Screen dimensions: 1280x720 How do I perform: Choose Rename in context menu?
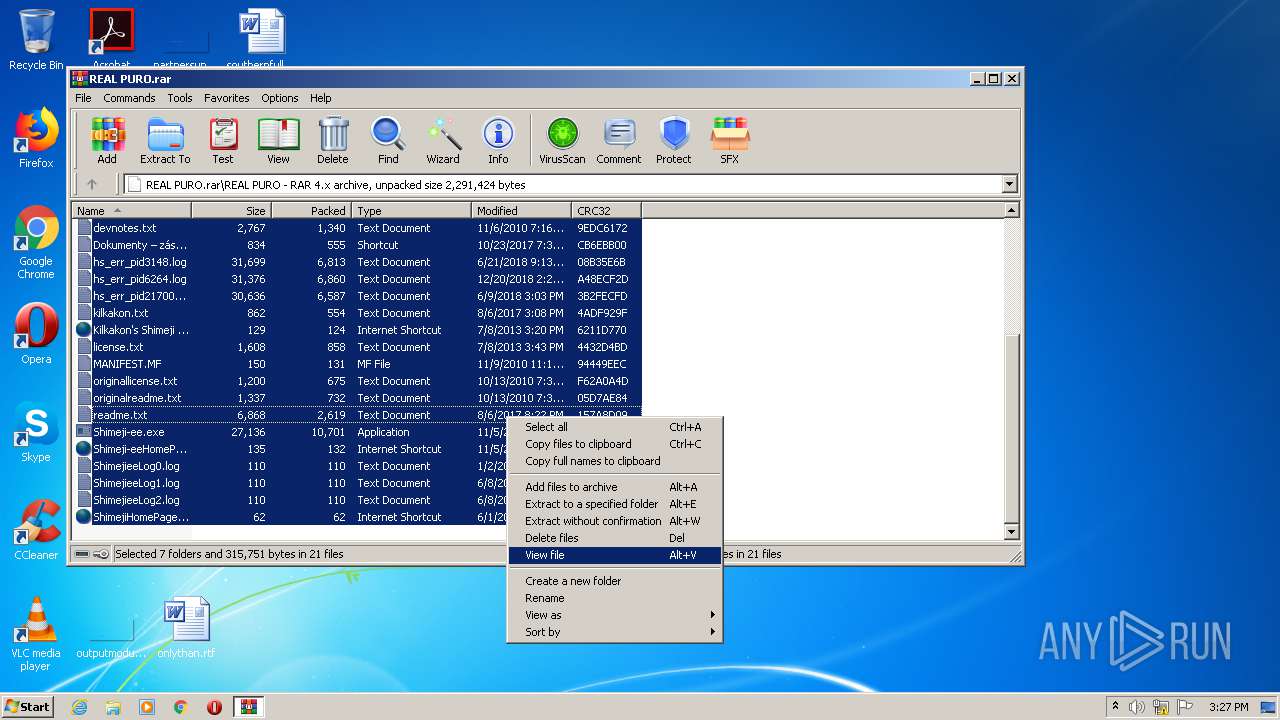tap(614, 598)
